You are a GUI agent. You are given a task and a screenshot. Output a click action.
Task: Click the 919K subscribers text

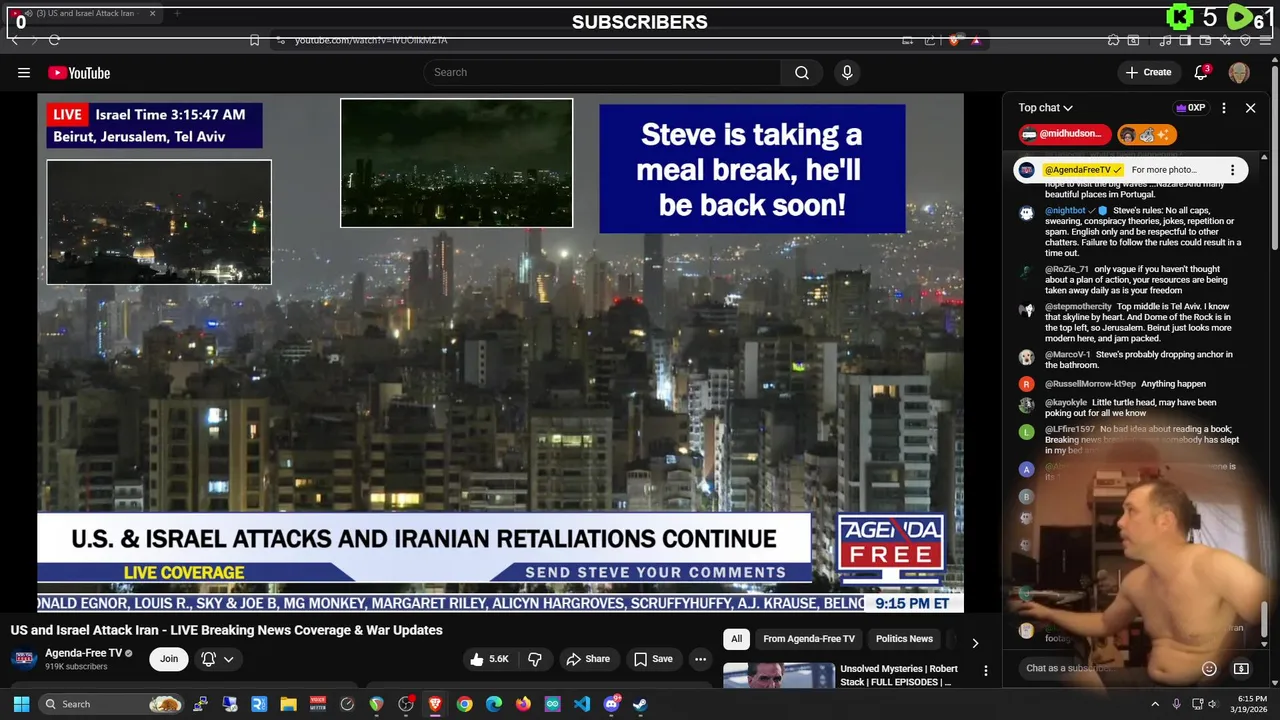[76, 667]
